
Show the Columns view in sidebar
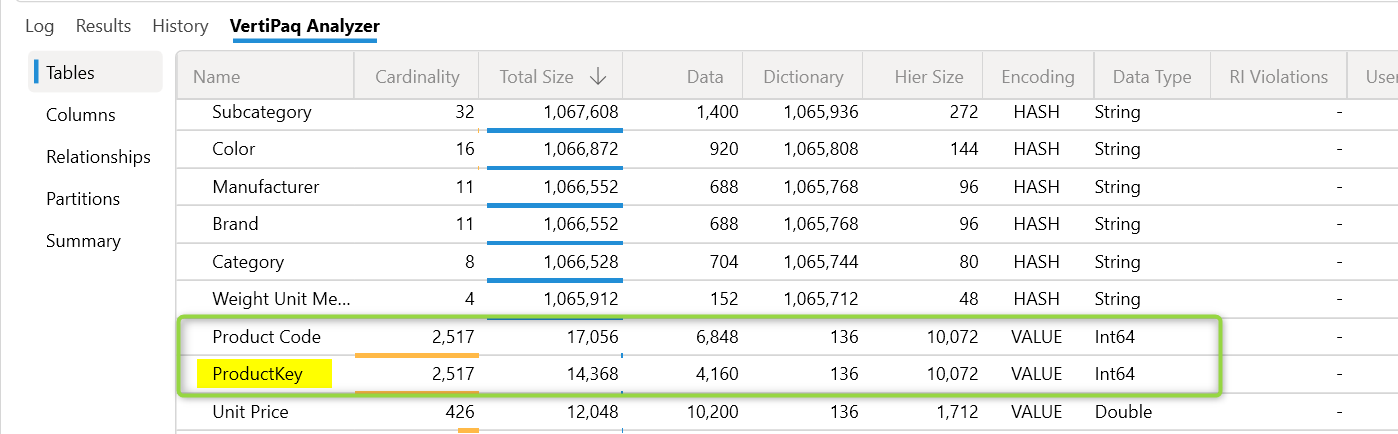81,115
